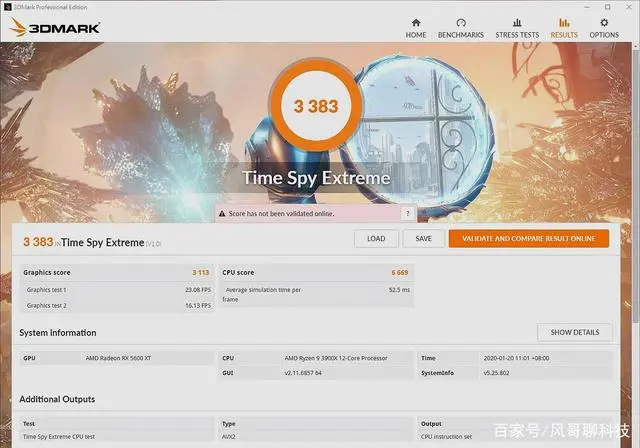Viewport: 640px width, 448px height.
Task: Click 'Average simulation time per frame' row
Action: pyautogui.click(x=316, y=294)
